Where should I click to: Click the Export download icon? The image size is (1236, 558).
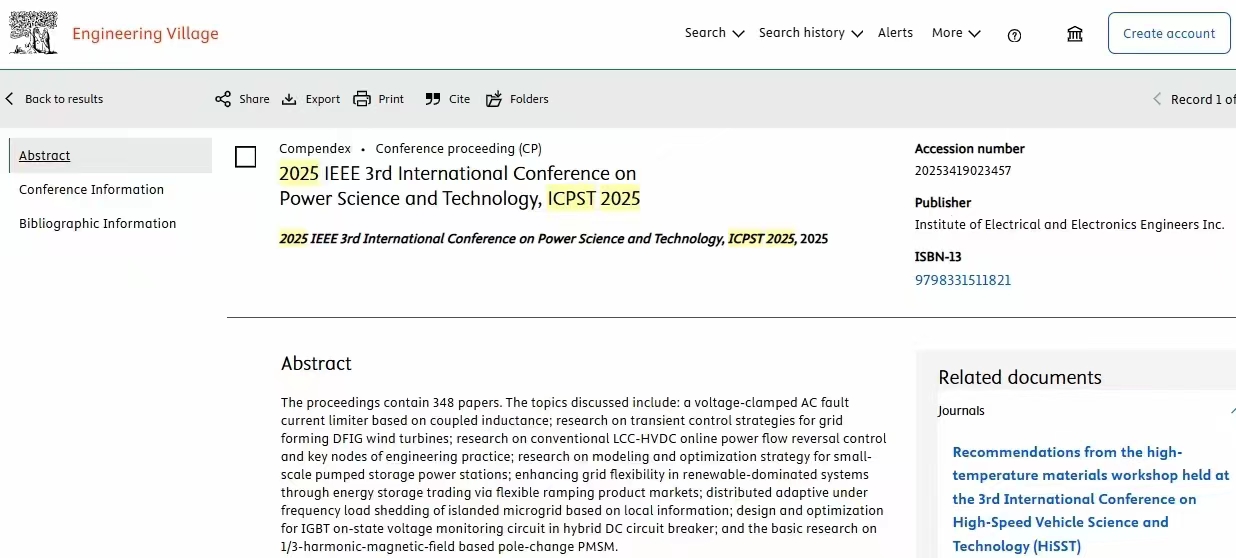click(x=289, y=99)
